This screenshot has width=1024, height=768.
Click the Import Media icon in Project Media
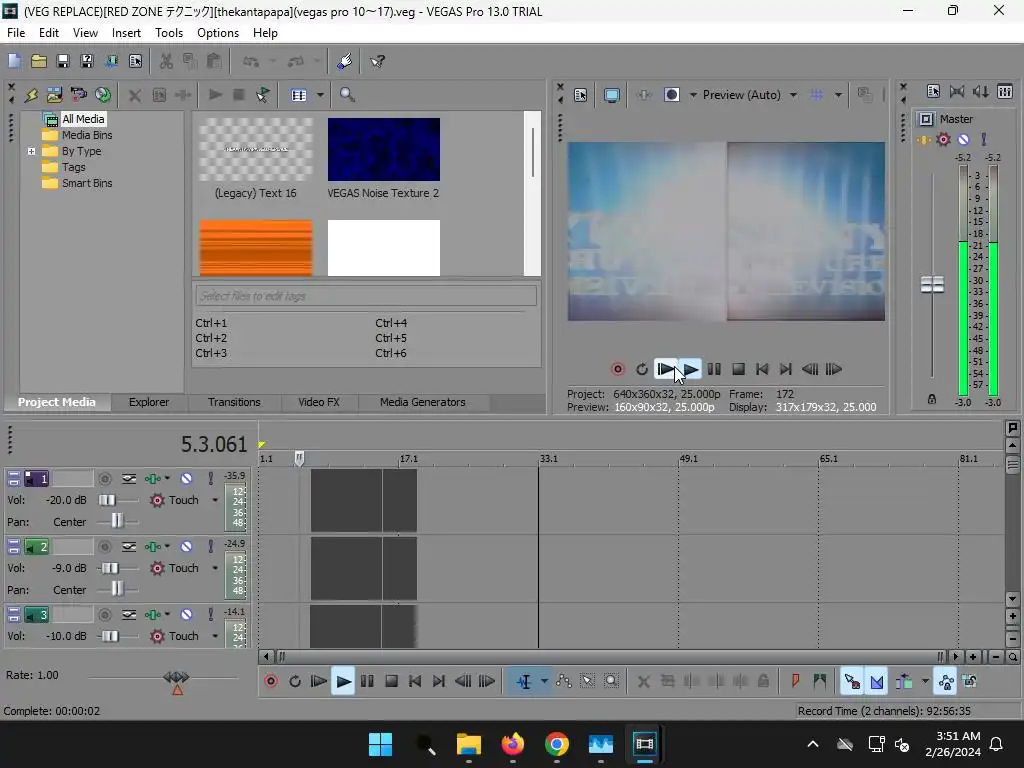[x=55, y=95]
